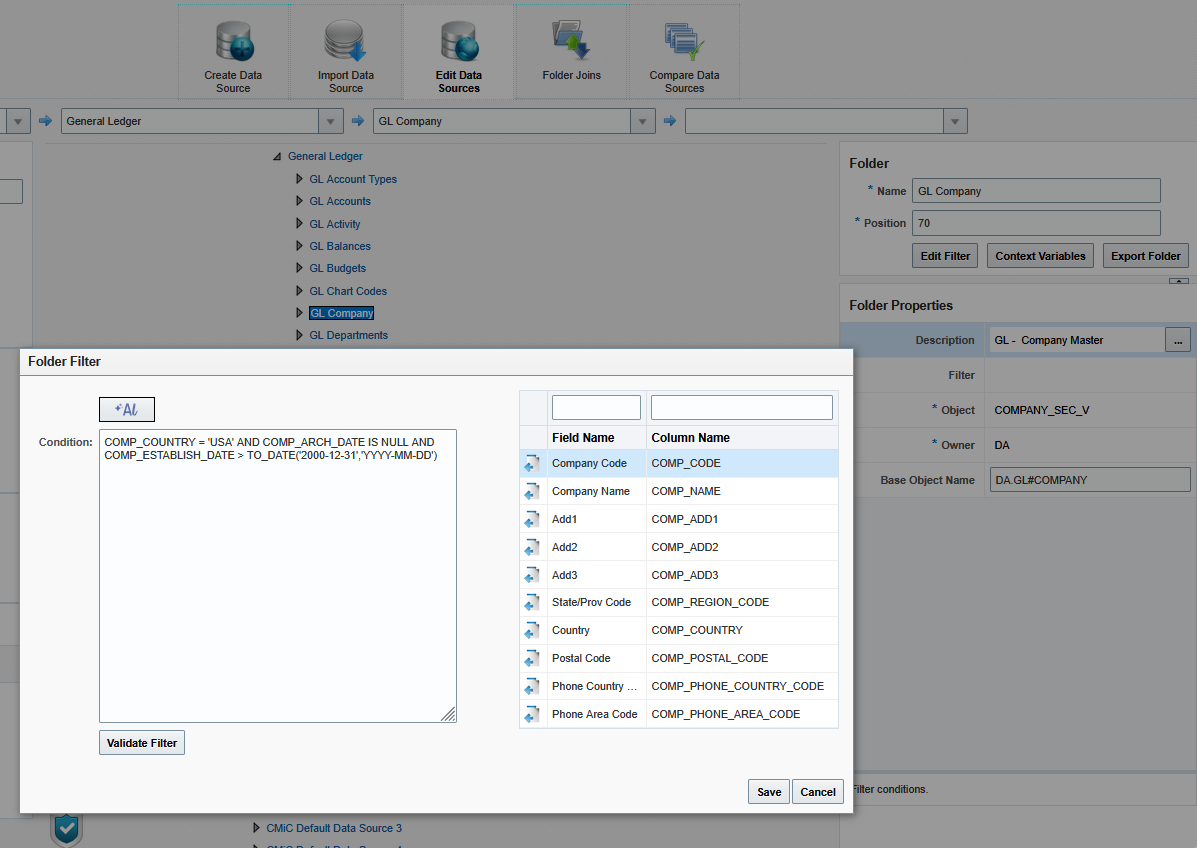Expand the GL Accounts node
This screenshot has height=848, width=1197.
pyautogui.click(x=299, y=201)
